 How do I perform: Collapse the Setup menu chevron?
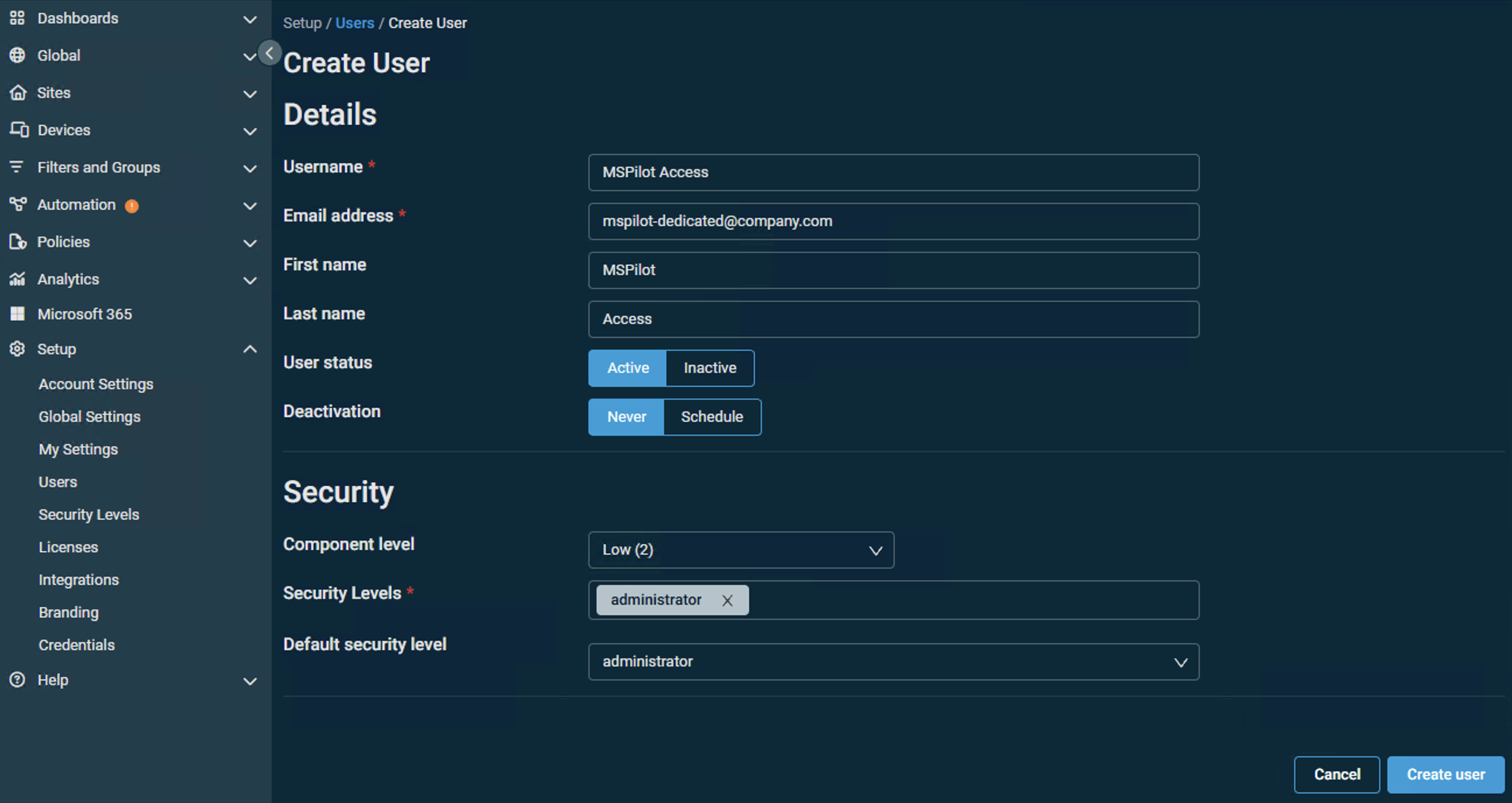pos(250,349)
